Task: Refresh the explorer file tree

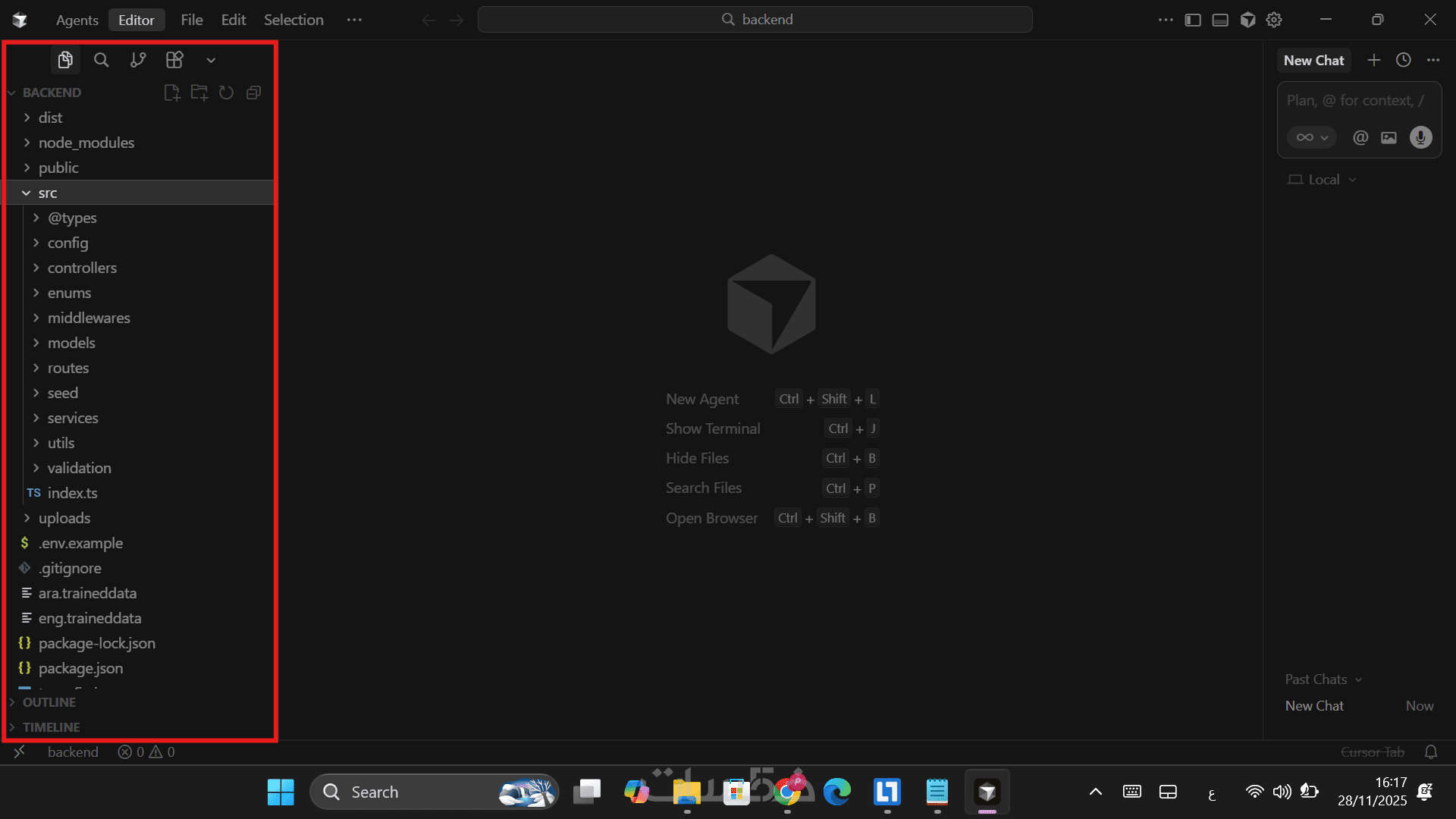Action: 226,93
